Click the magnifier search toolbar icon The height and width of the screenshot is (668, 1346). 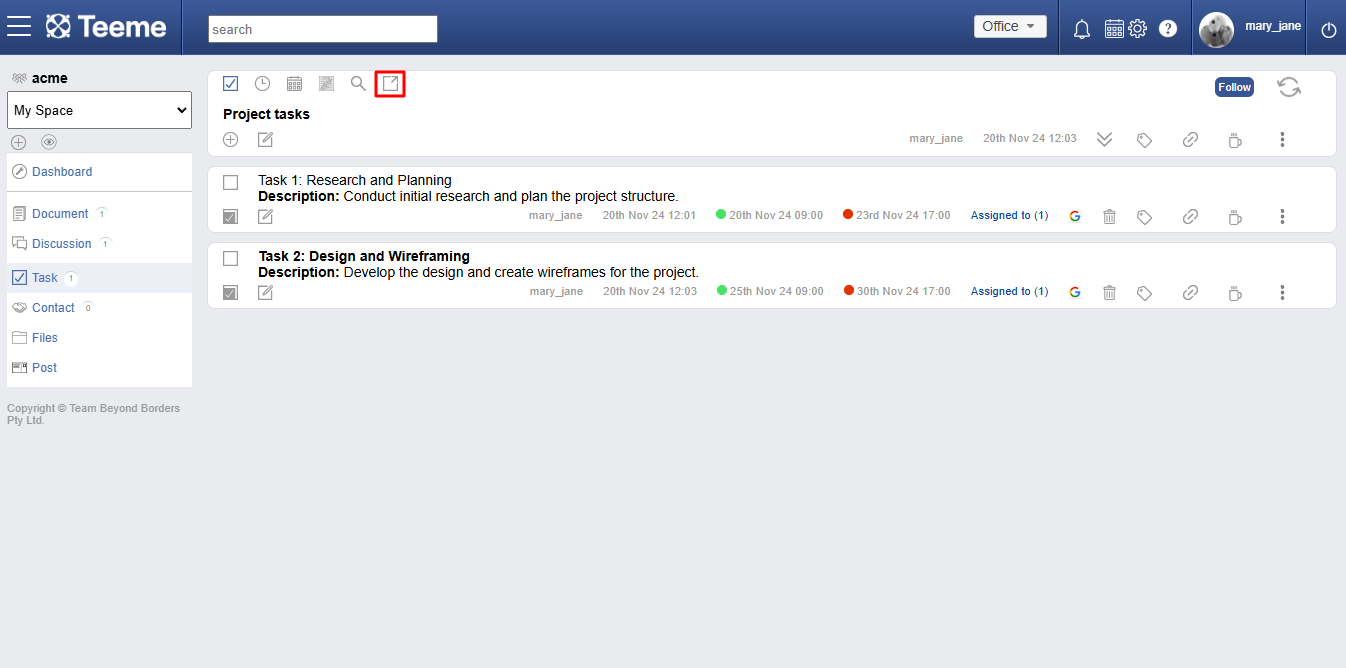(358, 84)
